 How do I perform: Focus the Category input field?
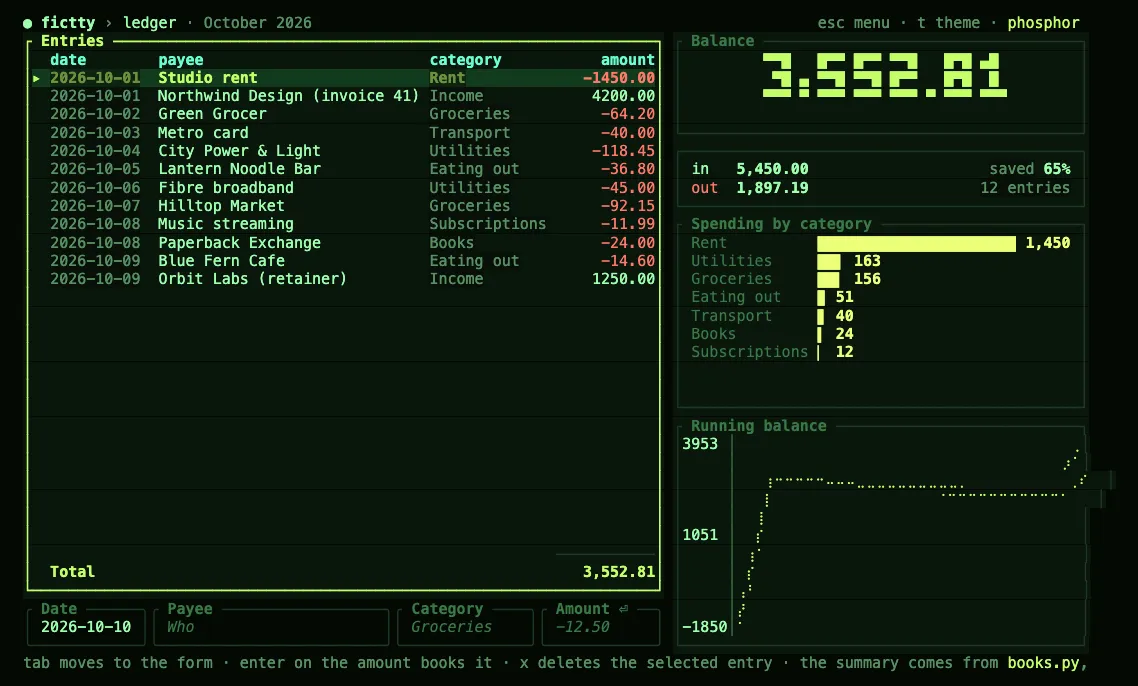[465, 627]
